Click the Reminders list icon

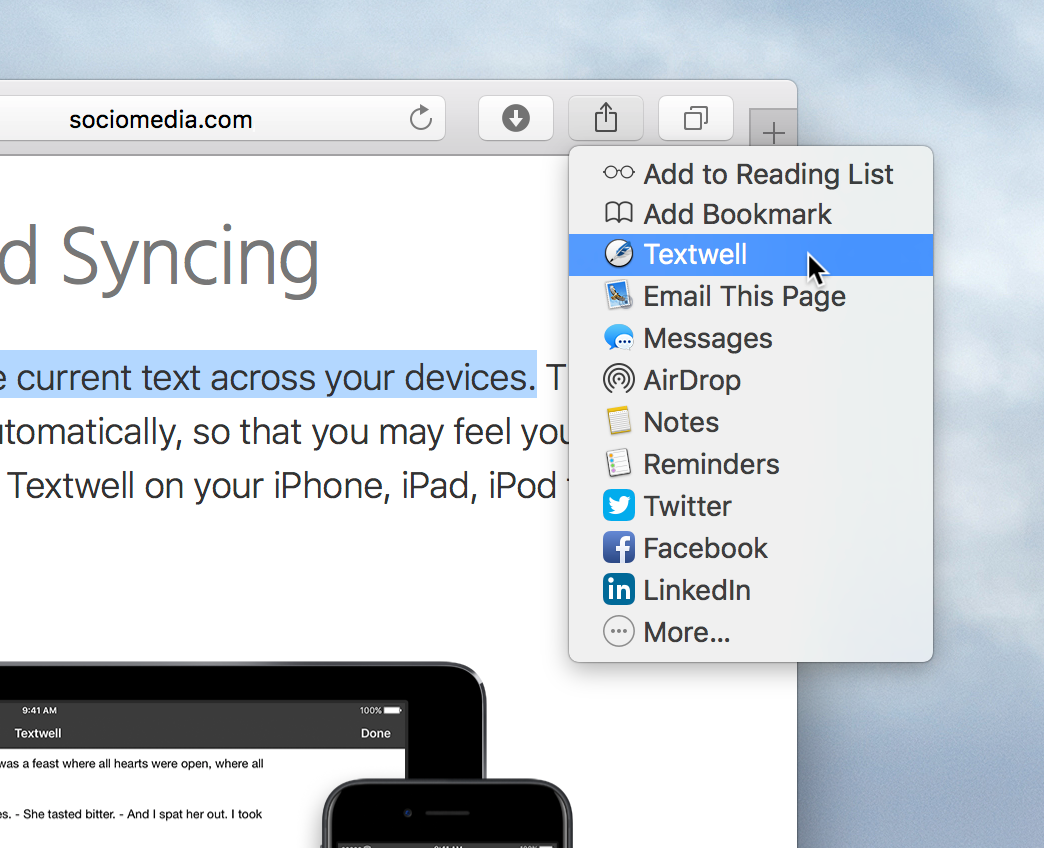619,463
